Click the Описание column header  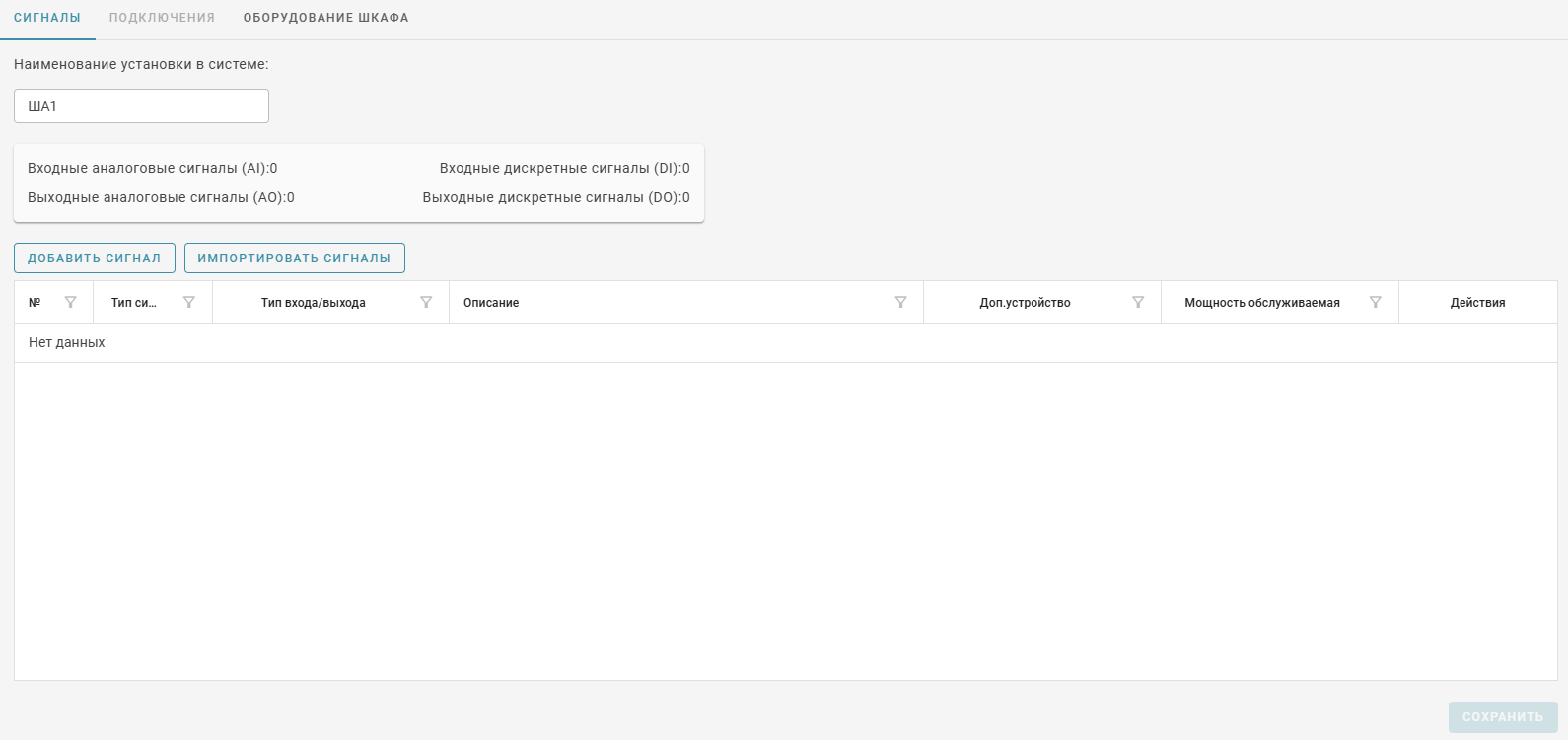(491, 303)
